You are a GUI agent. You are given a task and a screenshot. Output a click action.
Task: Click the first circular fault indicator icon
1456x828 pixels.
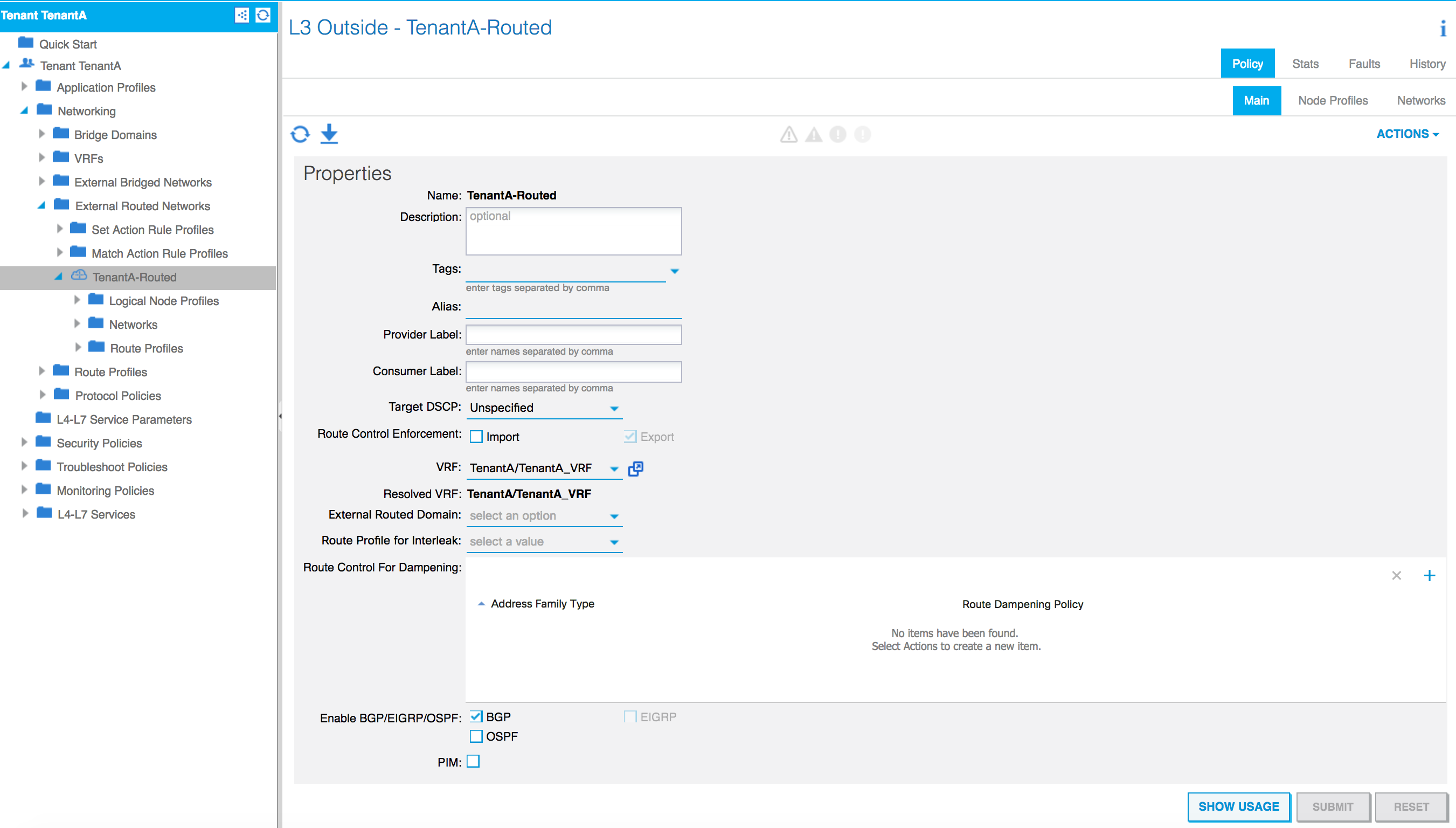click(838, 134)
